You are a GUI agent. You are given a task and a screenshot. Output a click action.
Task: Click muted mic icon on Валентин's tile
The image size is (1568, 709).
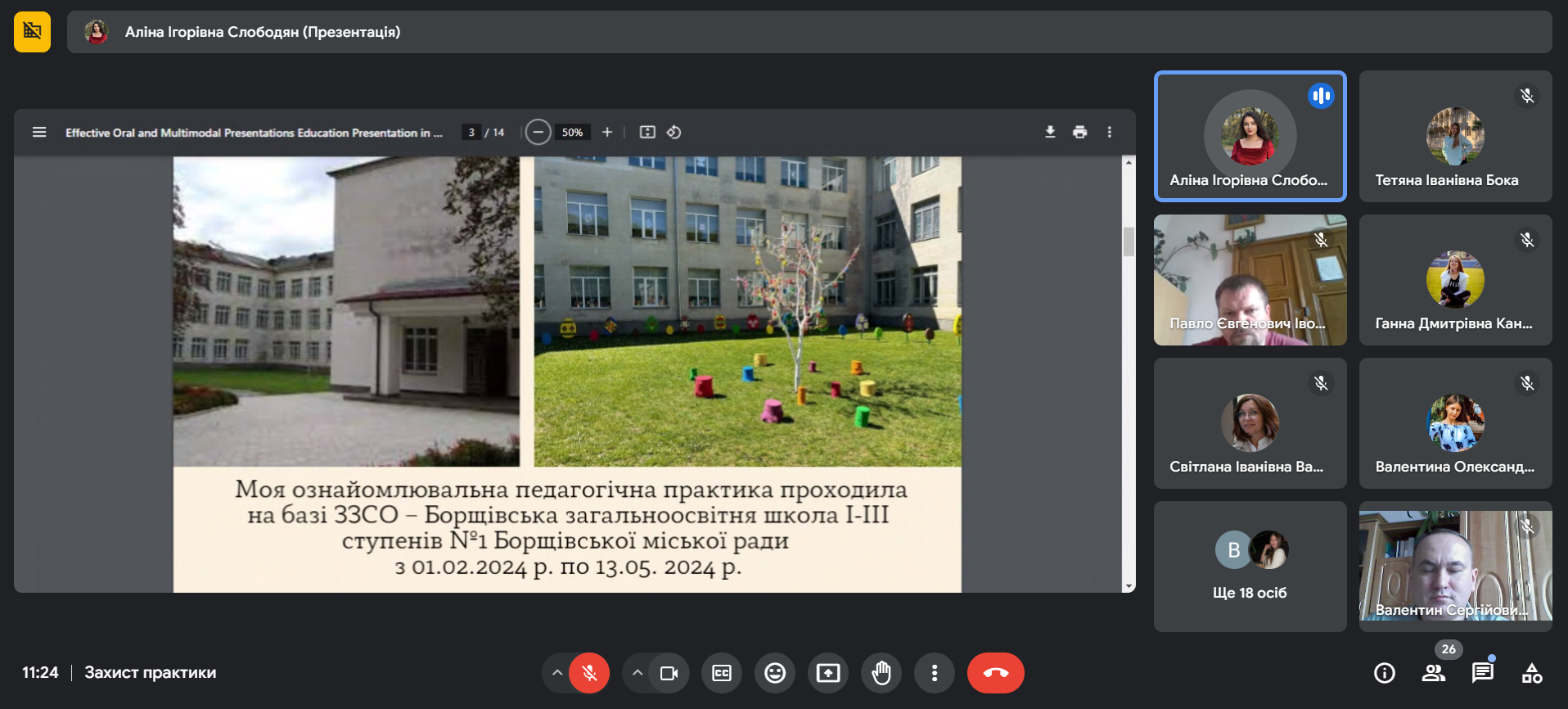click(x=1527, y=526)
